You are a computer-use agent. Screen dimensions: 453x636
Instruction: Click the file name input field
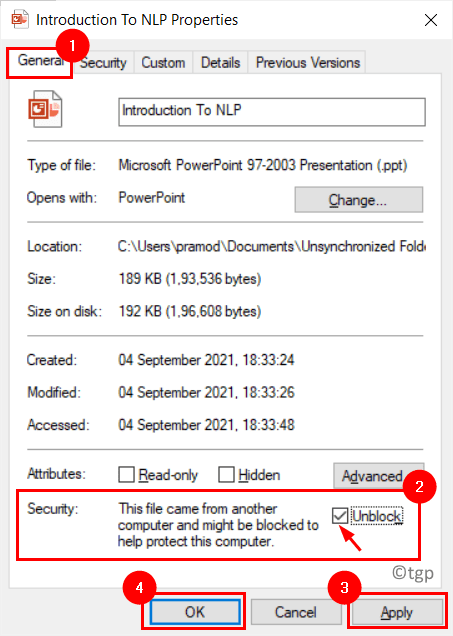coord(272,112)
